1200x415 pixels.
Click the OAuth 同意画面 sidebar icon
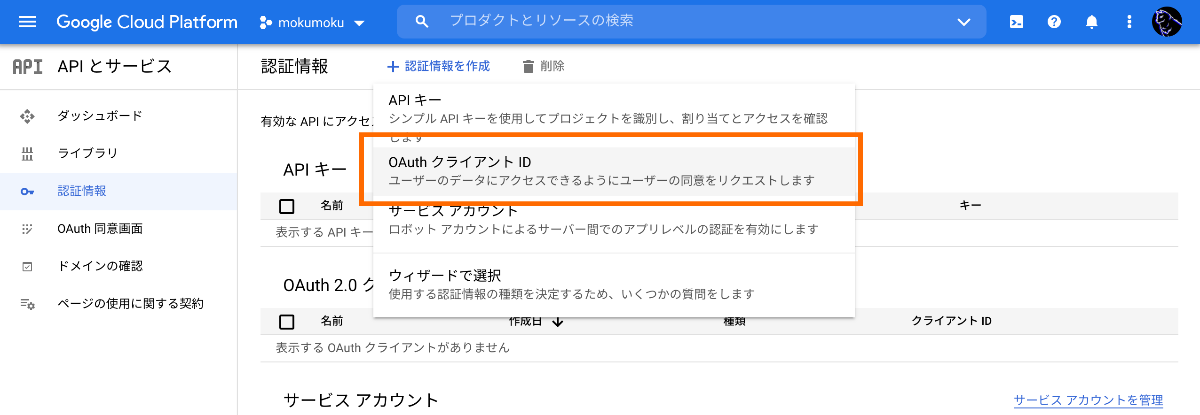[x=28, y=229]
